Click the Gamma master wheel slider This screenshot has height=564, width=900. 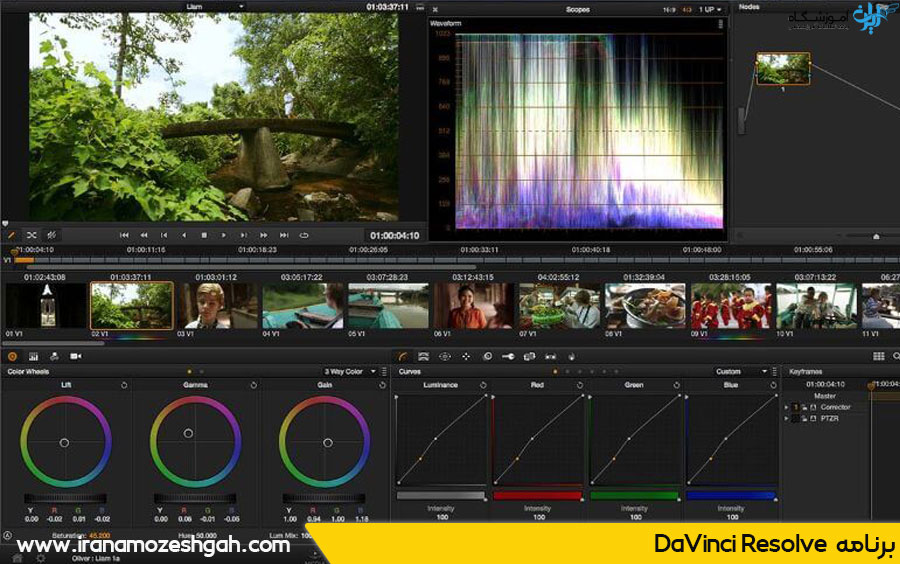tap(195, 498)
